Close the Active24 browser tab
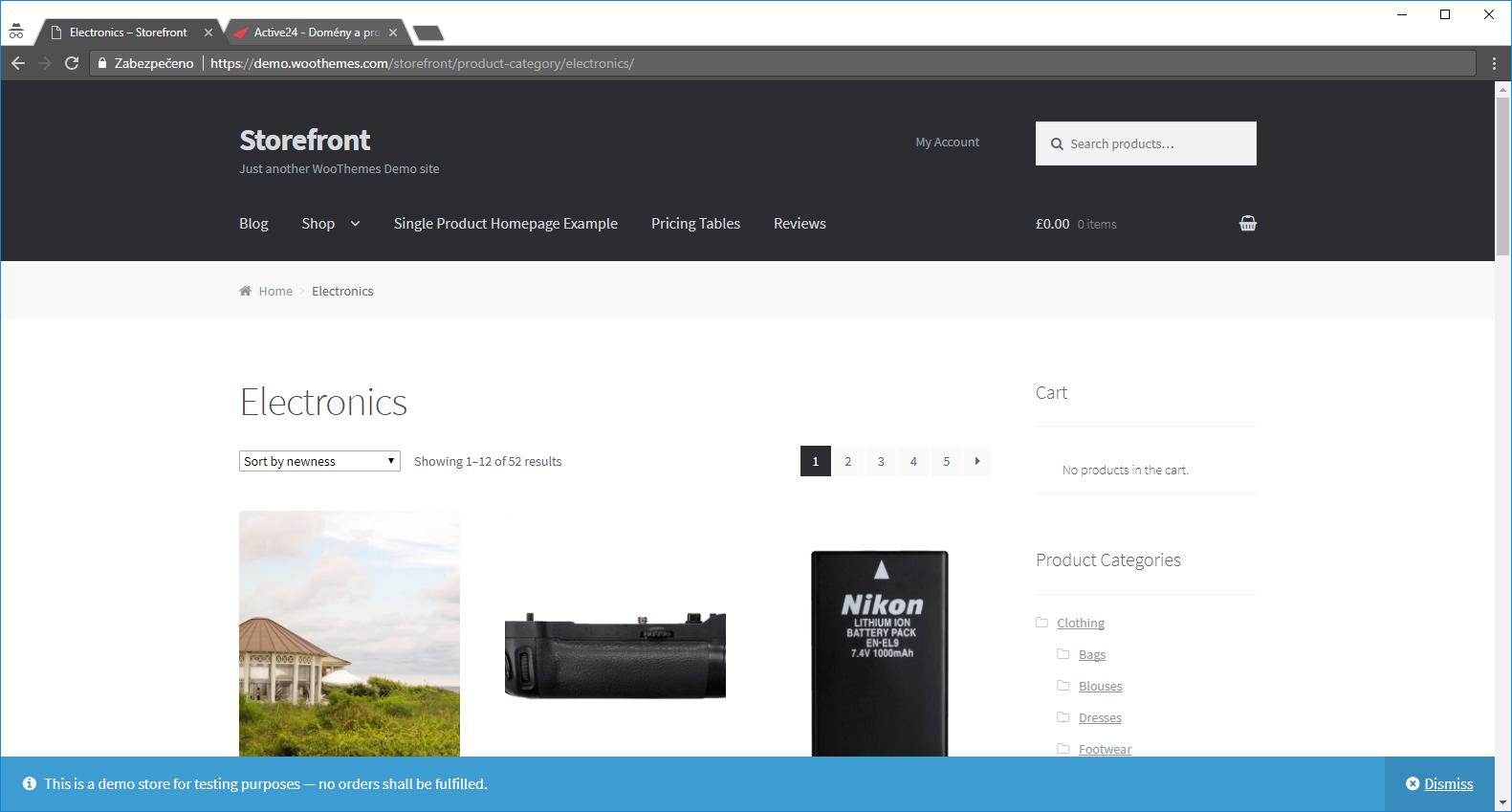This screenshot has width=1512, height=812. click(x=393, y=33)
